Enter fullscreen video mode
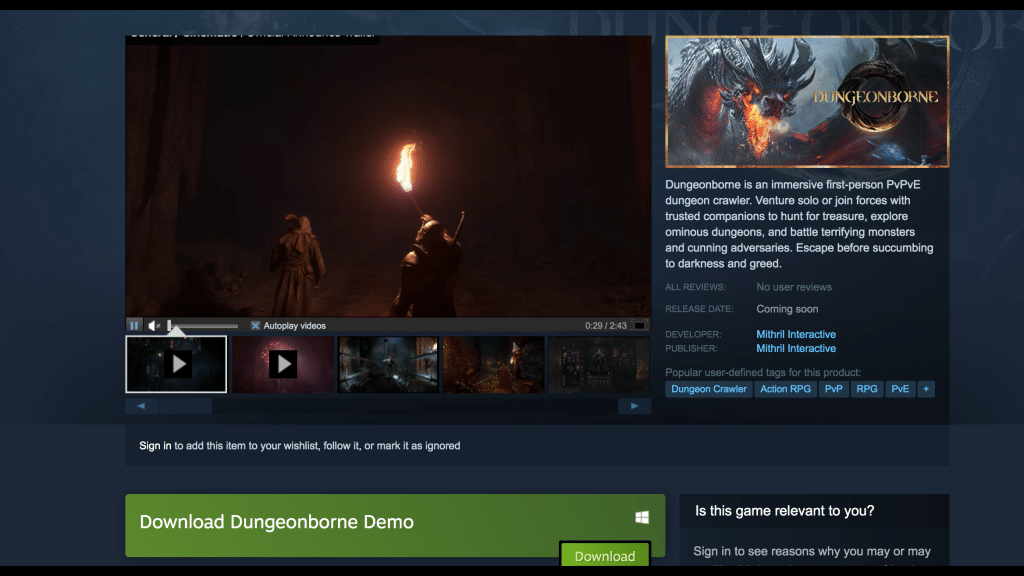This screenshot has height=576, width=1024. [x=640, y=325]
